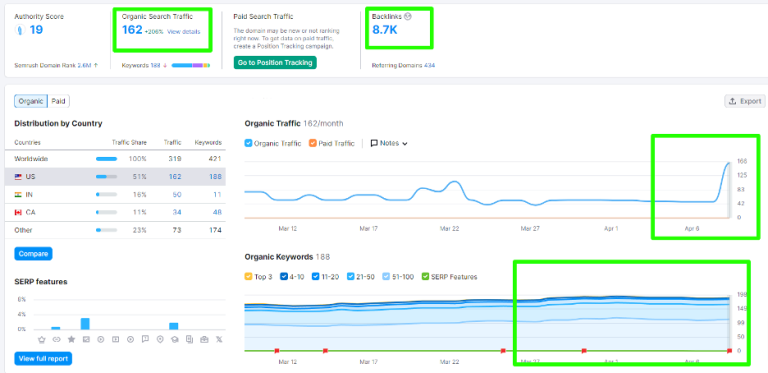Click the featured snippet crown SERP icon
This screenshot has width=768, height=373.
click(42, 339)
